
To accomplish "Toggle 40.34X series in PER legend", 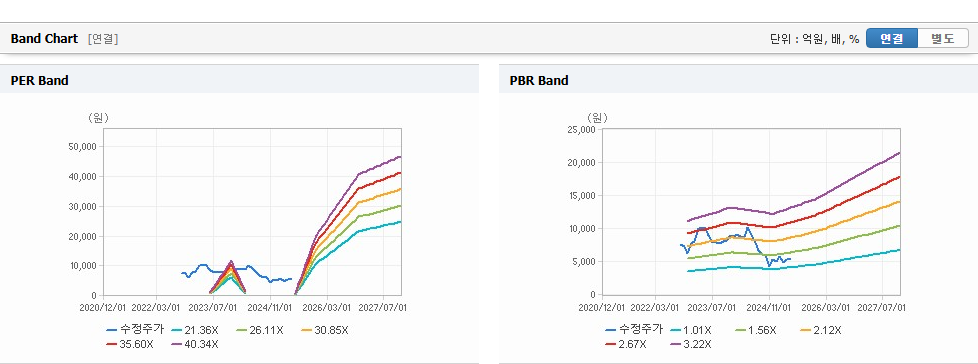I will (195, 344).
